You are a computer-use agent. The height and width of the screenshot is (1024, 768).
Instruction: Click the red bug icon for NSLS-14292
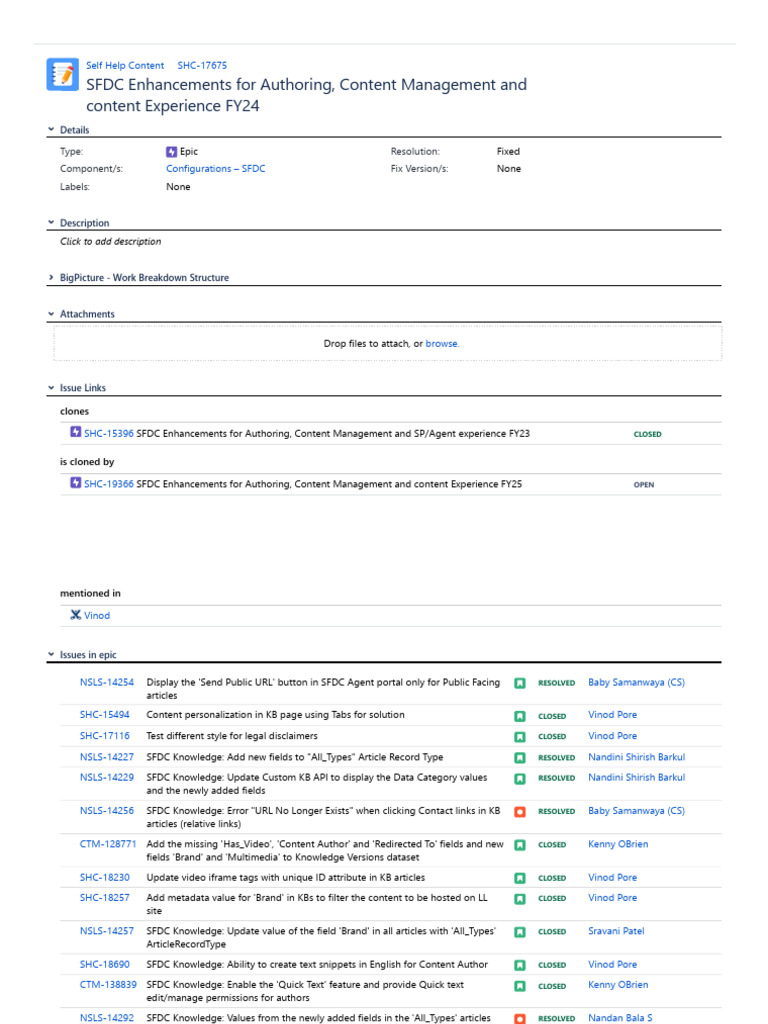click(x=520, y=1019)
